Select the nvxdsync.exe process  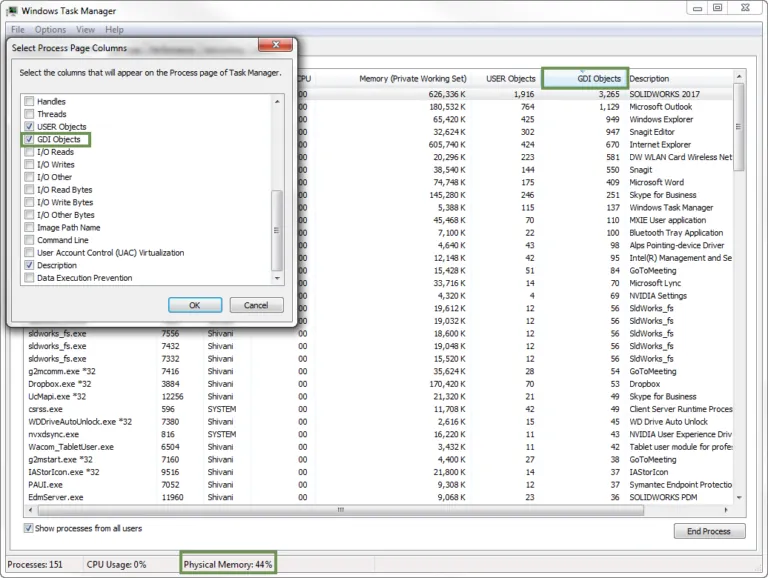click(x=380, y=434)
